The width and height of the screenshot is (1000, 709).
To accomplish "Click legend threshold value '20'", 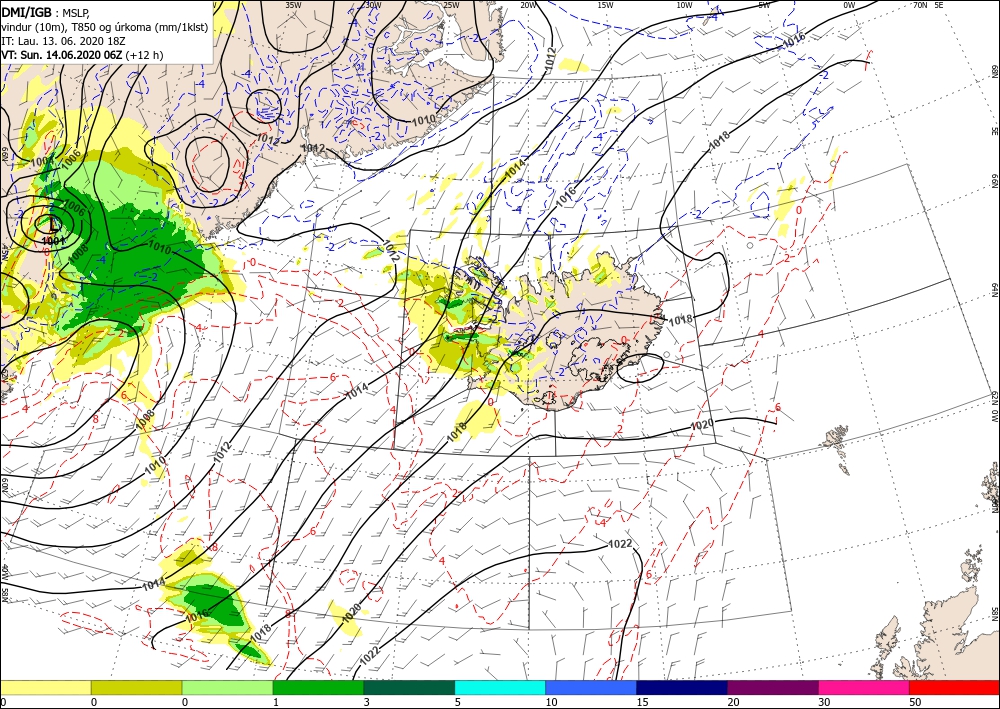I will coord(733,702).
